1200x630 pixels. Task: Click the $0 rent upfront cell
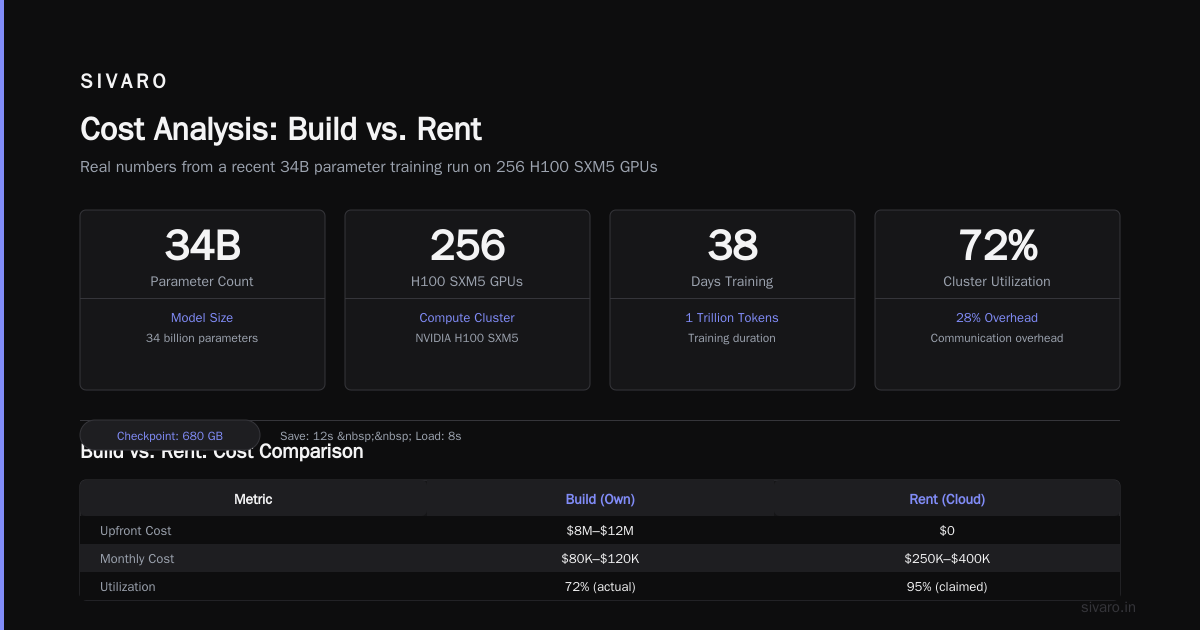[x=947, y=531]
